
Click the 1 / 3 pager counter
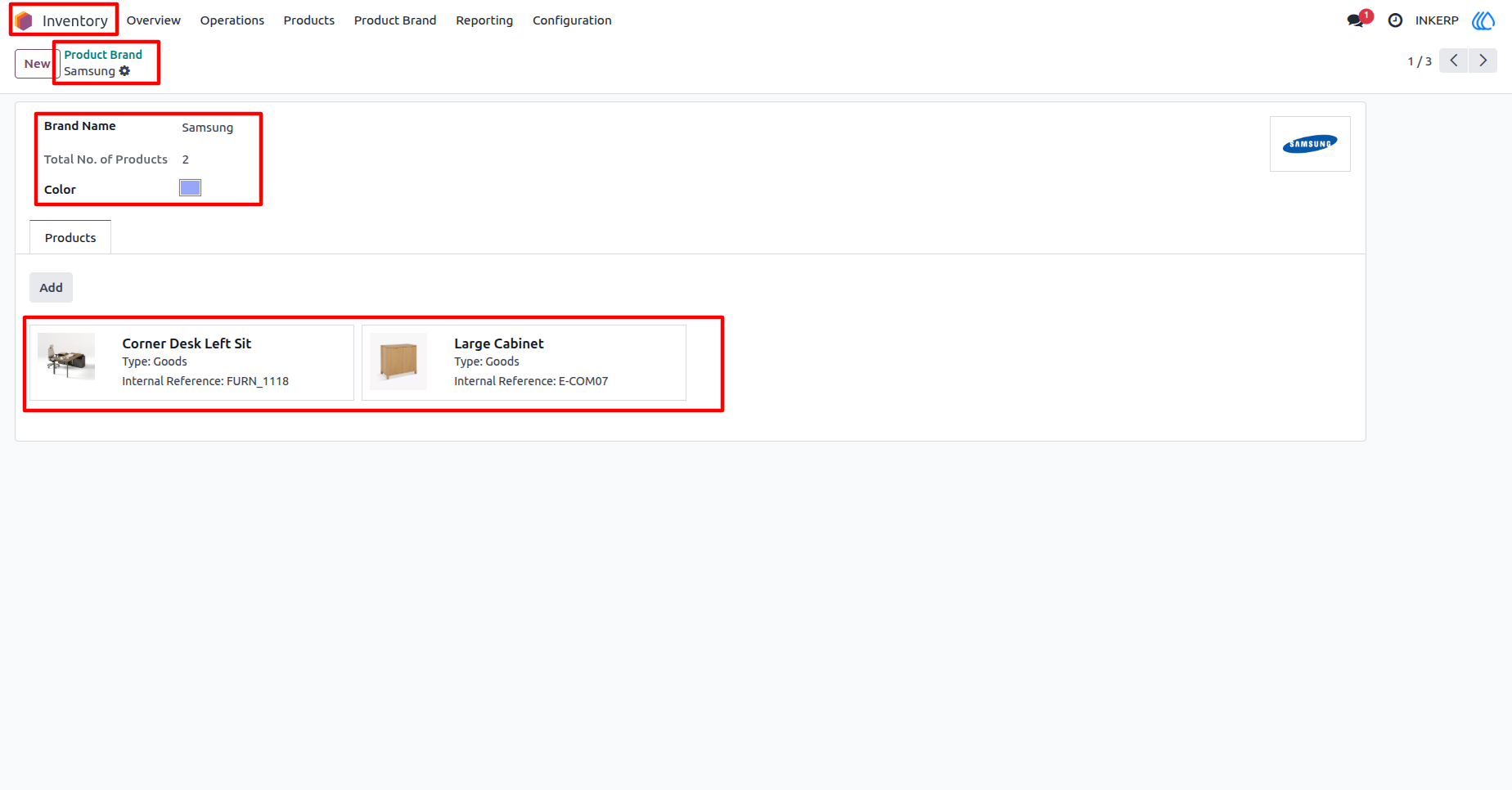coord(1420,61)
